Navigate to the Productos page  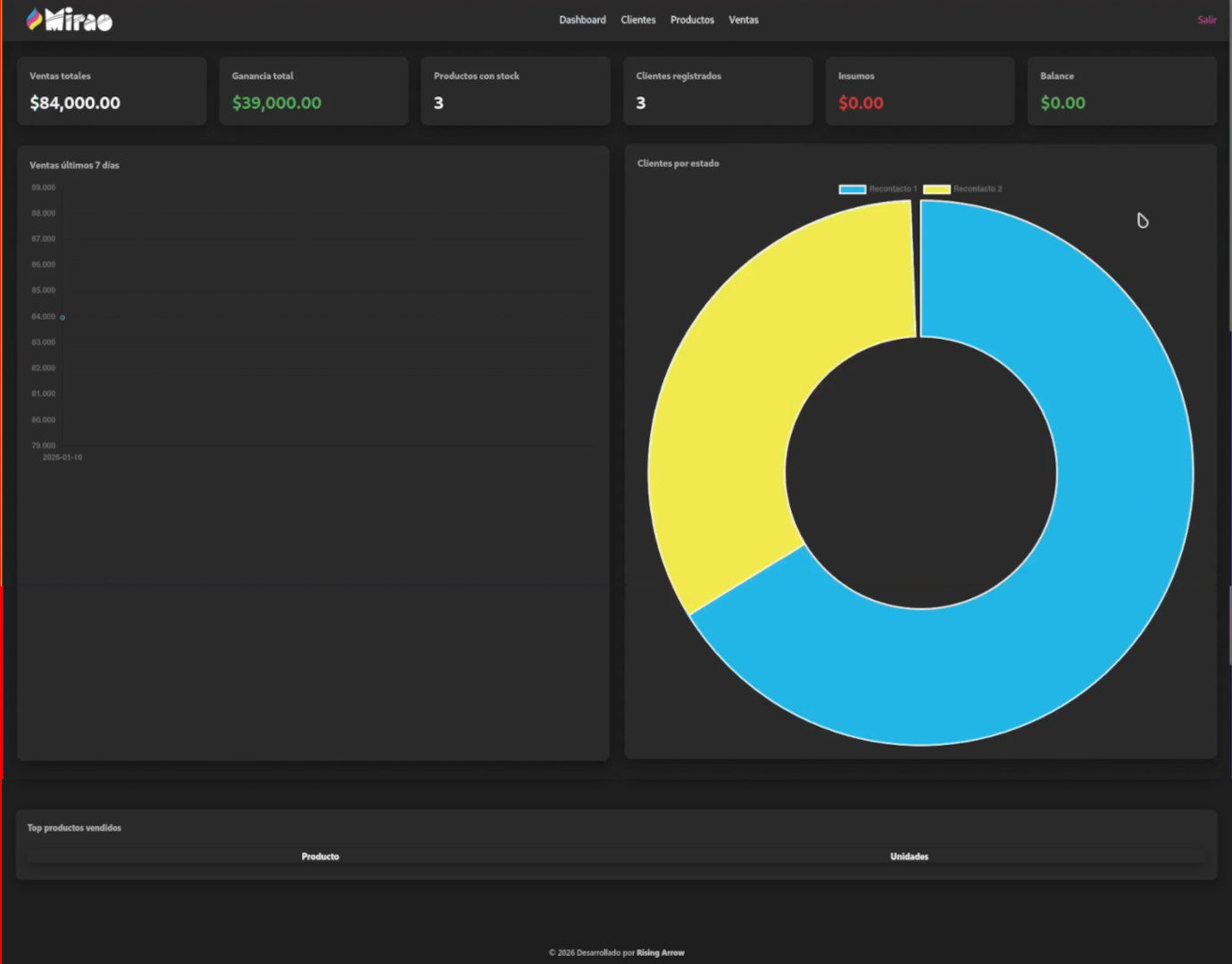click(x=692, y=20)
